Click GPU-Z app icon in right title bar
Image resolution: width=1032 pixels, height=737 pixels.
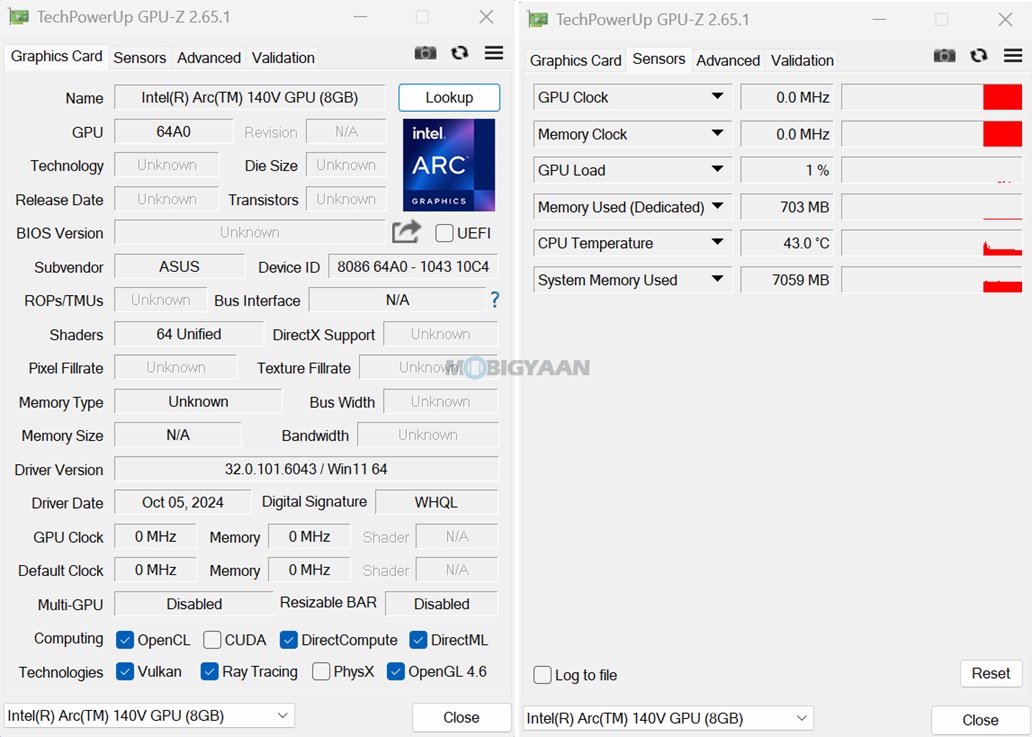538,20
